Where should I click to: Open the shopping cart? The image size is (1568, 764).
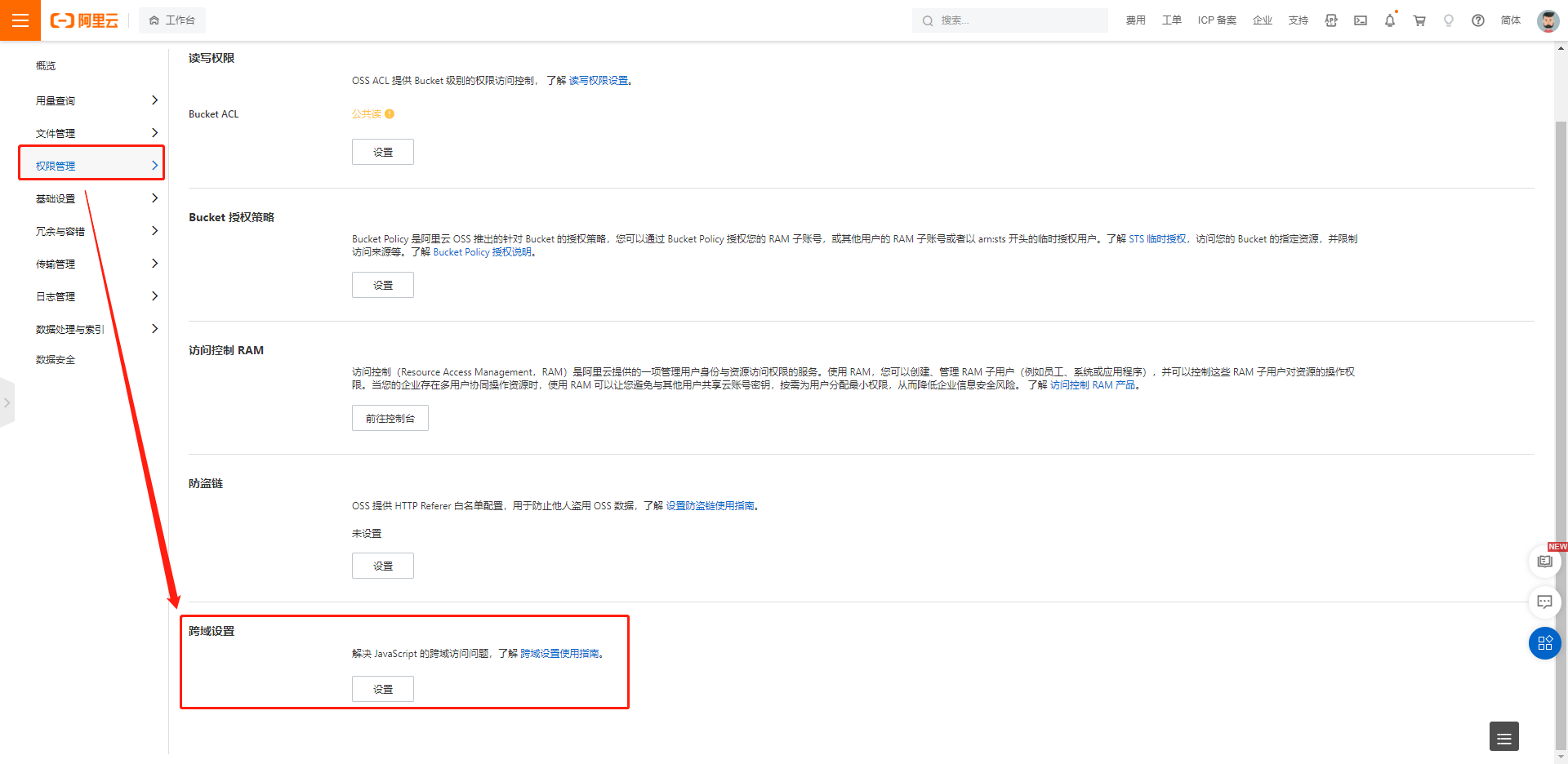pos(1419,20)
